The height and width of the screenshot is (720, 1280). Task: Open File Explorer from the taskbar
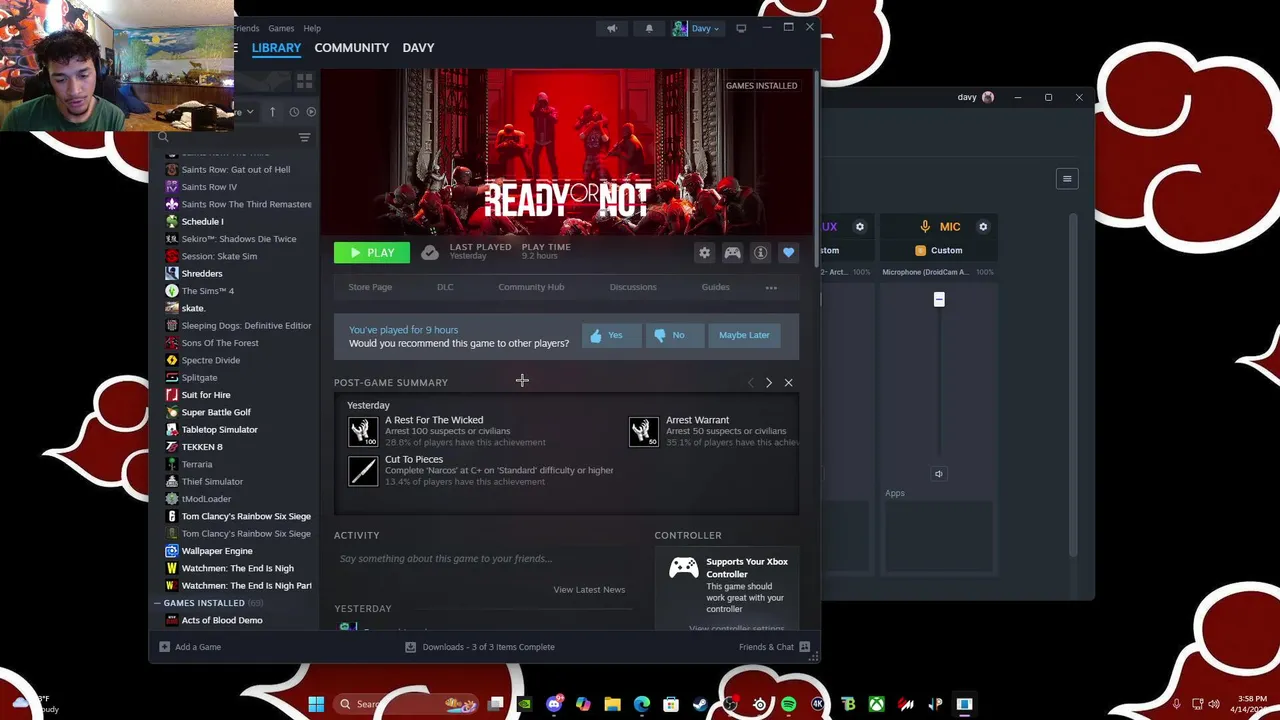point(612,704)
